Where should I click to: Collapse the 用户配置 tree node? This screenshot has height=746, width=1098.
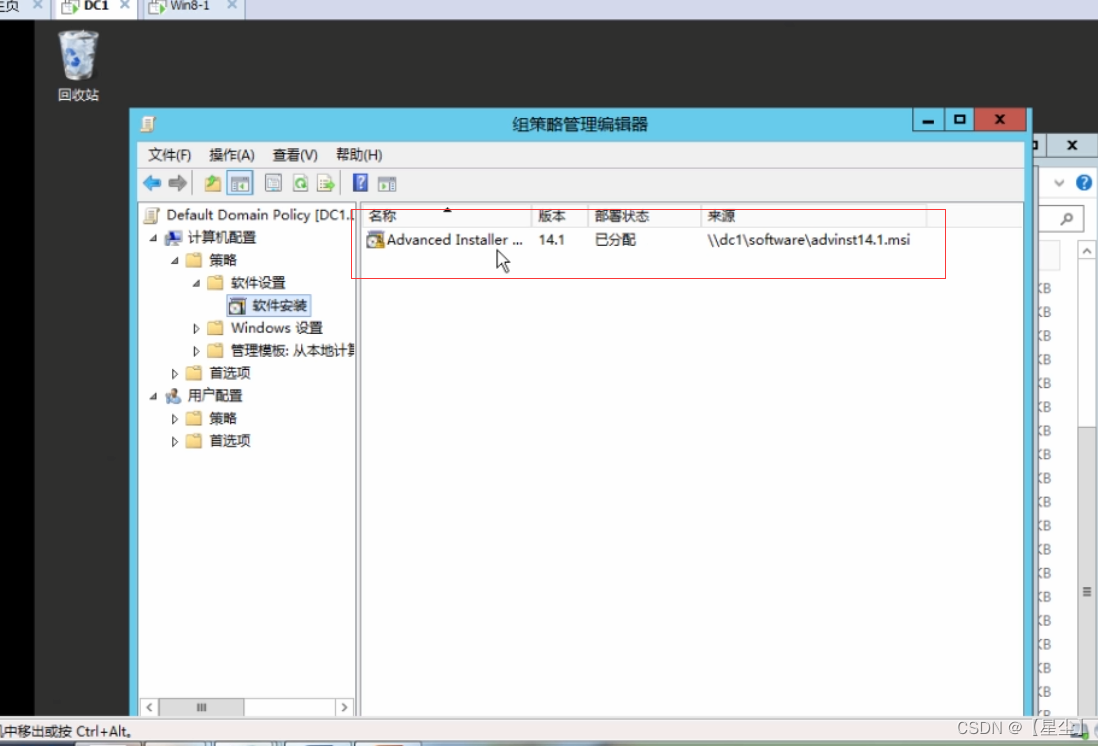point(153,396)
